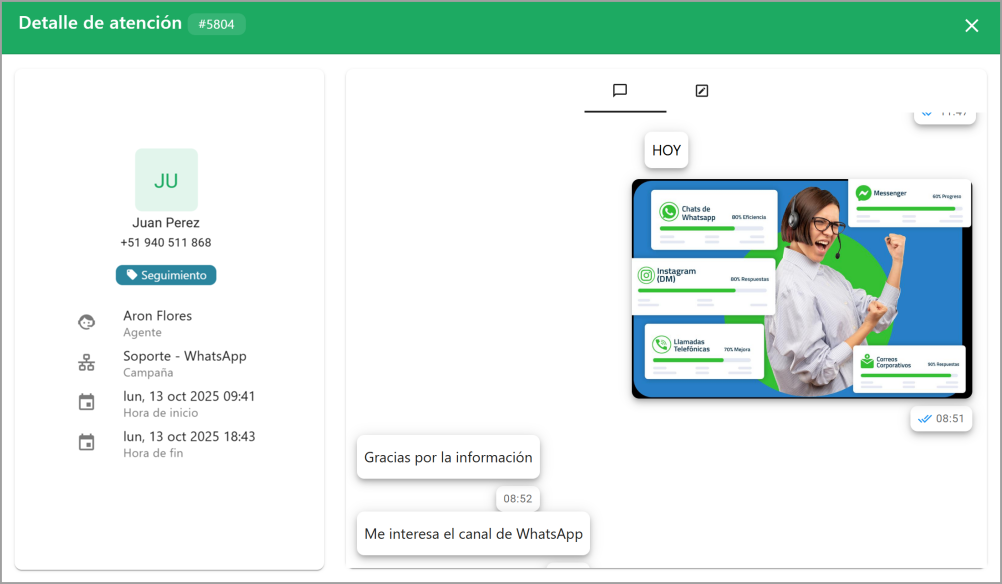This screenshot has width=1002, height=584.
Task: Click the agent face icon beside Aron Flores
Action: coord(87,323)
